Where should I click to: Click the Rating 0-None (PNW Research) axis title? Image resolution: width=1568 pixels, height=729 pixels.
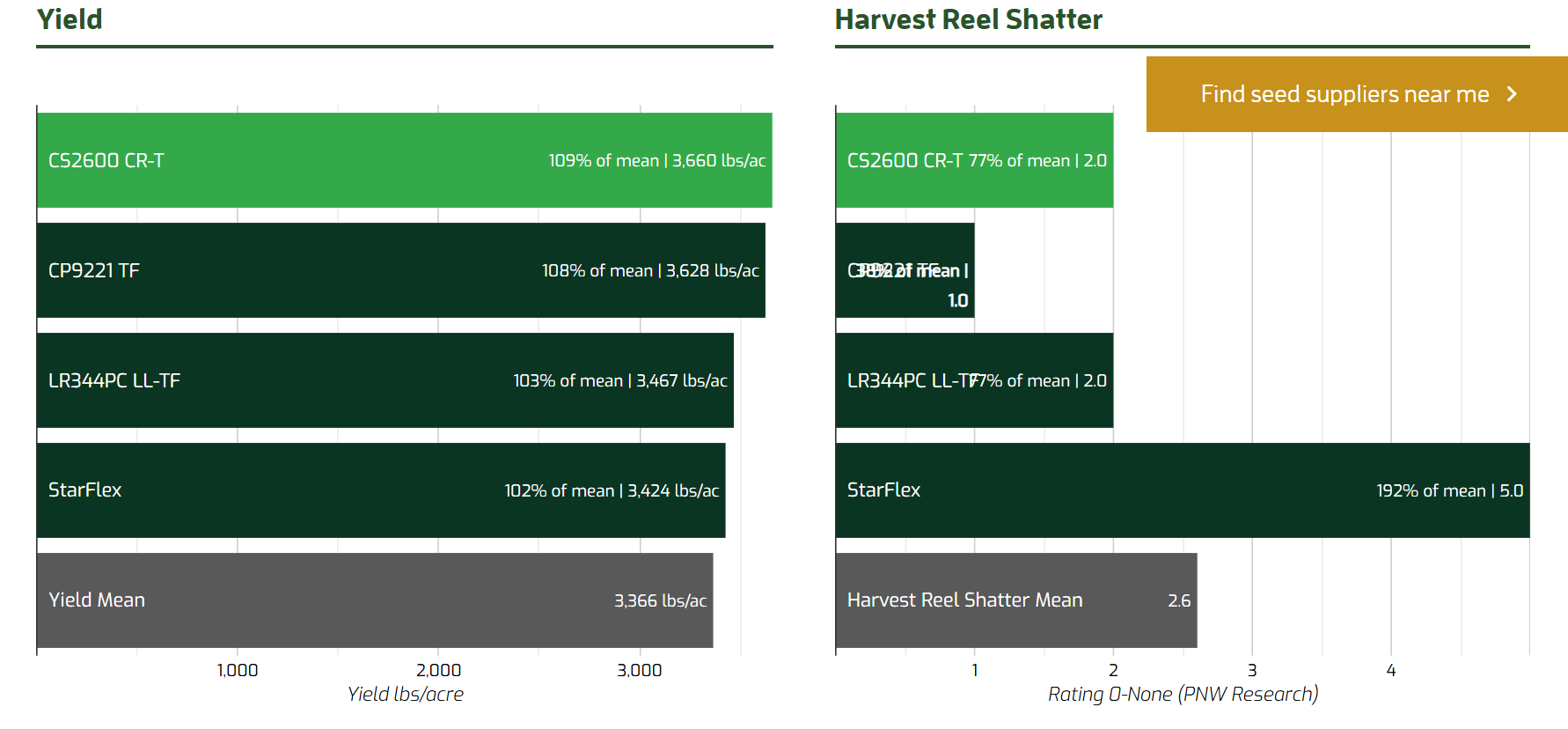(1183, 695)
